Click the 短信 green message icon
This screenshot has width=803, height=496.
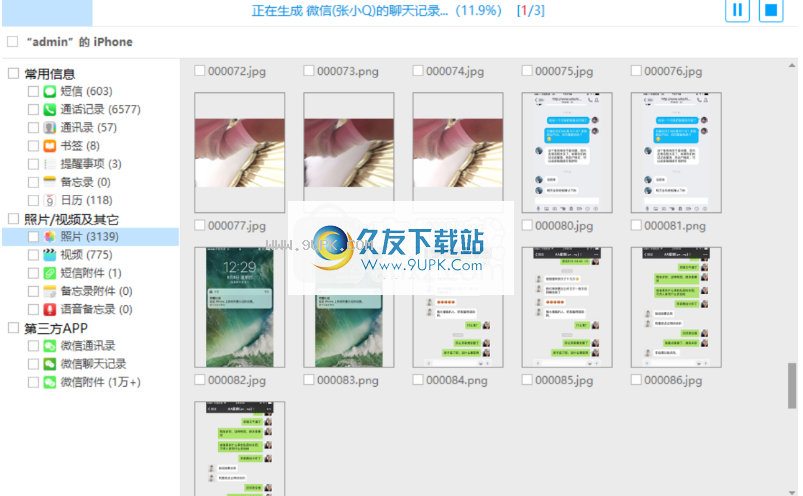[x=50, y=92]
